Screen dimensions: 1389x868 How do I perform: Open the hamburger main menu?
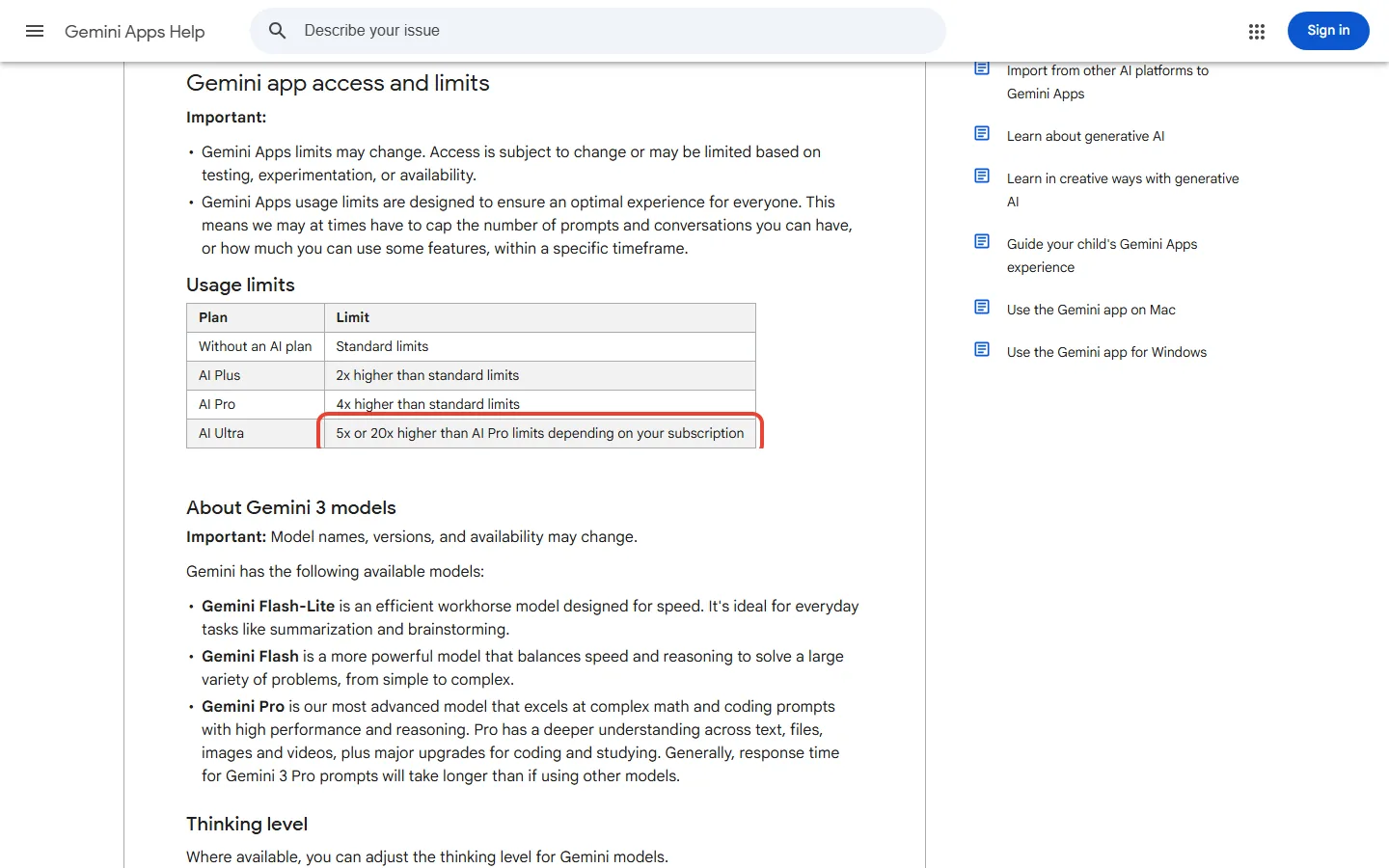[35, 31]
